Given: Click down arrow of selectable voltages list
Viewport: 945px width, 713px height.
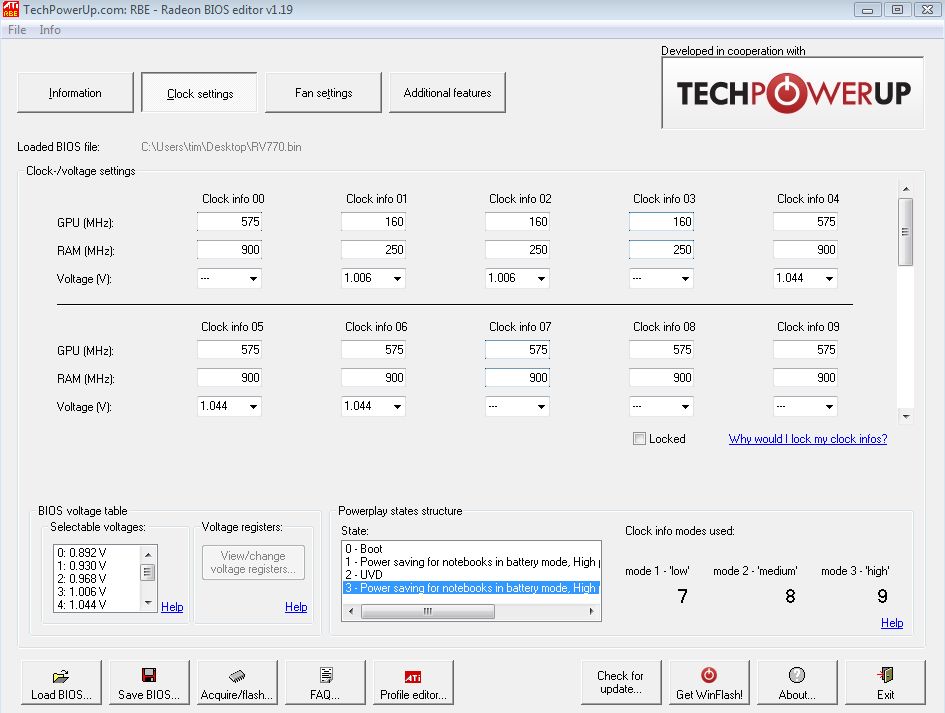Looking at the screenshot, I should pyautogui.click(x=148, y=603).
